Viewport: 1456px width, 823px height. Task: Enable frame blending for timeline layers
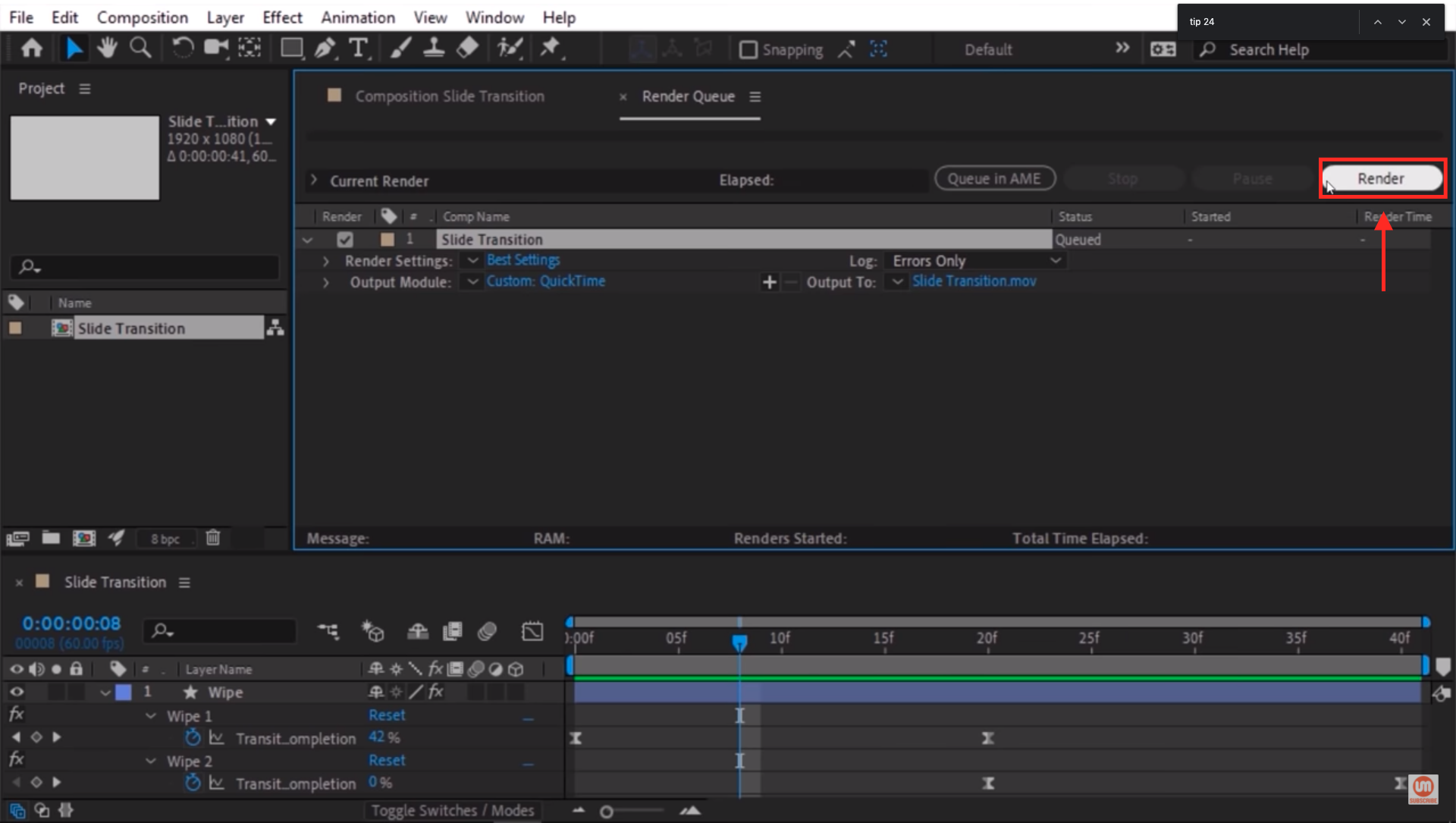[x=452, y=631]
